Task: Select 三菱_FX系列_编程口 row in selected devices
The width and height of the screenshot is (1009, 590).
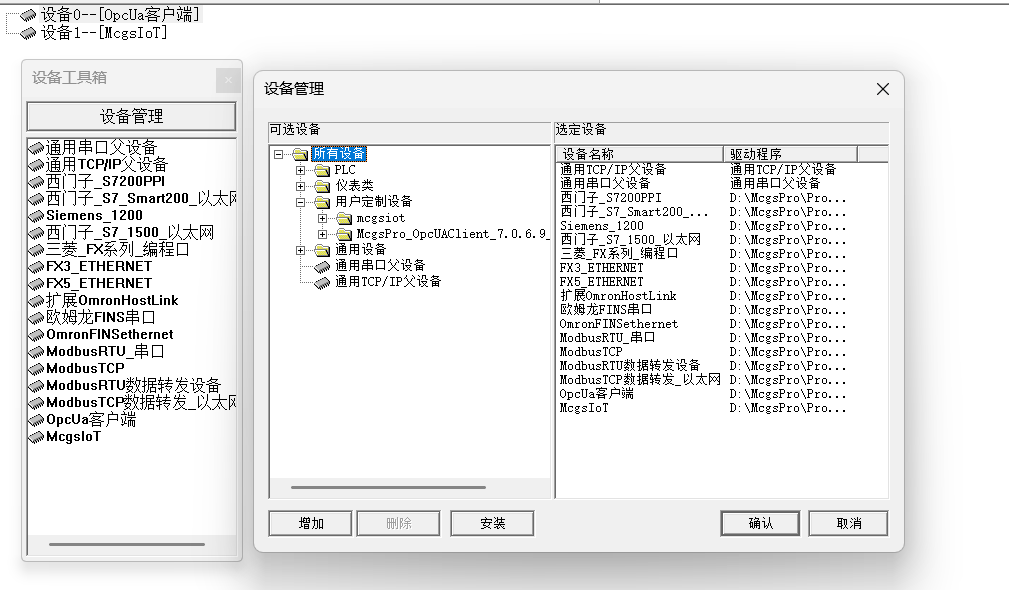Action: coord(722,254)
